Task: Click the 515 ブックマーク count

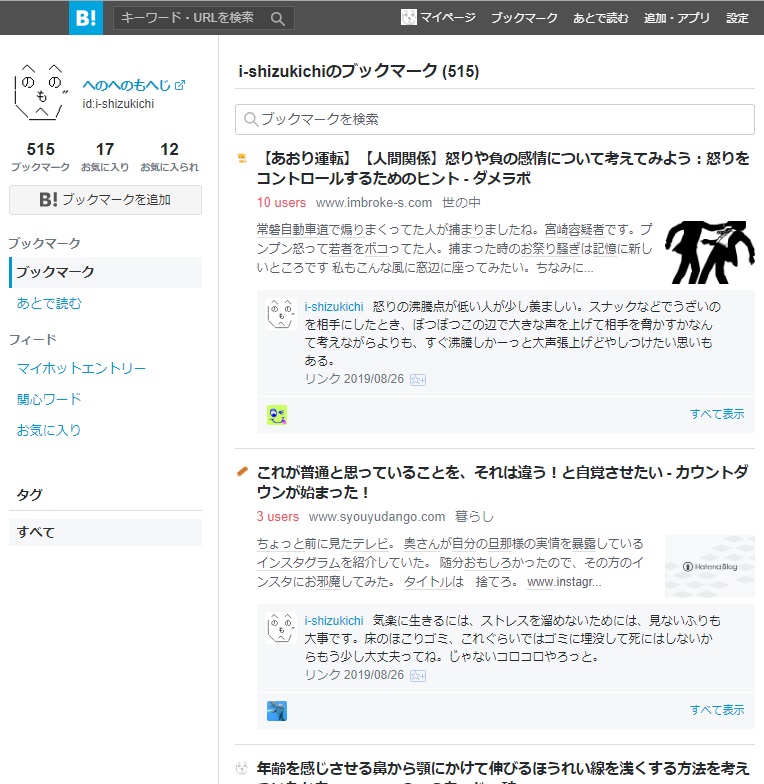Action: pos(40,156)
